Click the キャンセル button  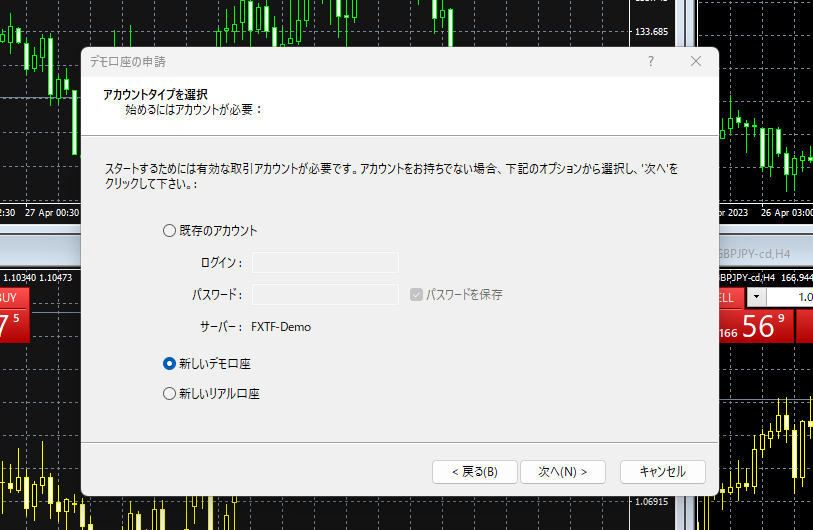(x=662, y=471)
